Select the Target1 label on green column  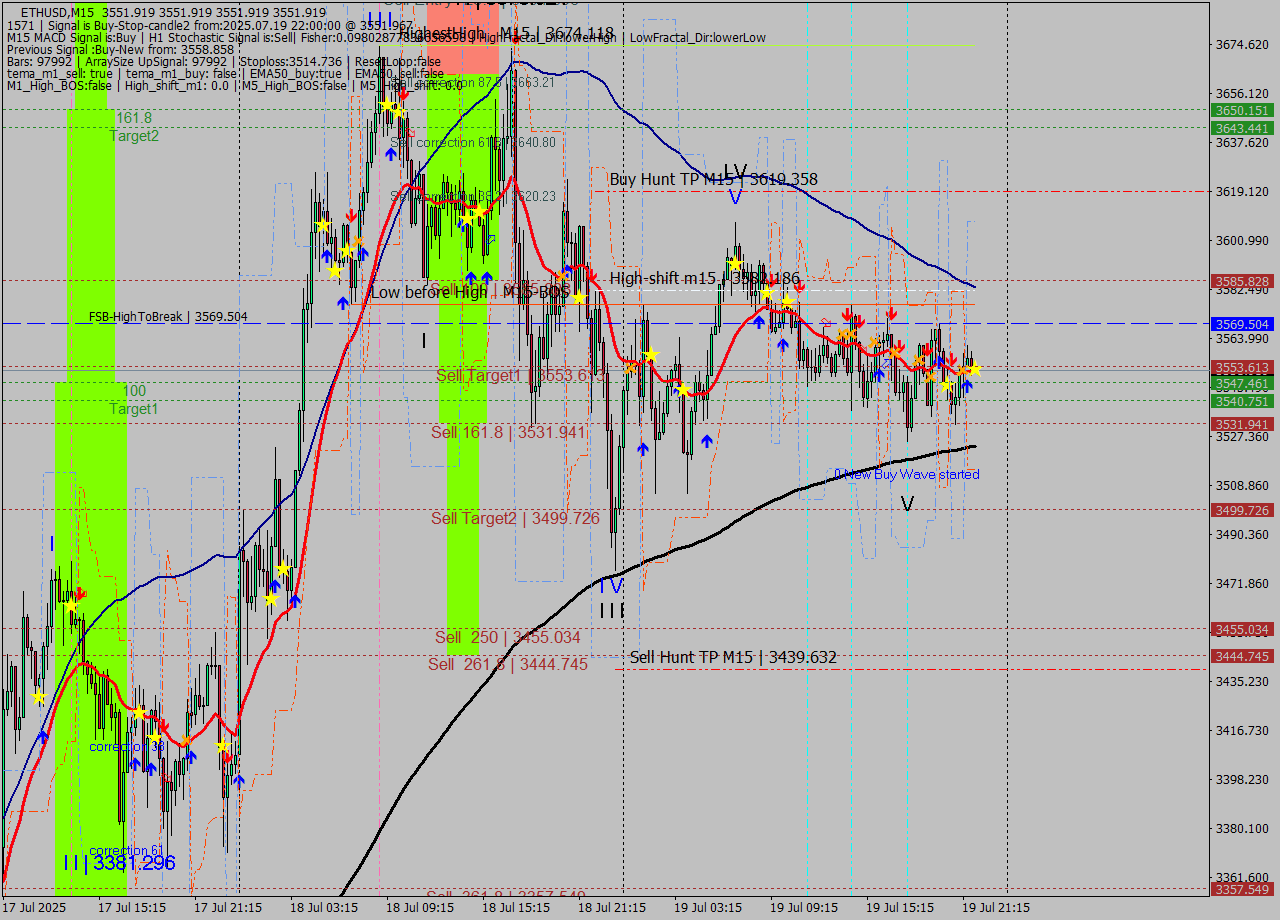[134, 409]
